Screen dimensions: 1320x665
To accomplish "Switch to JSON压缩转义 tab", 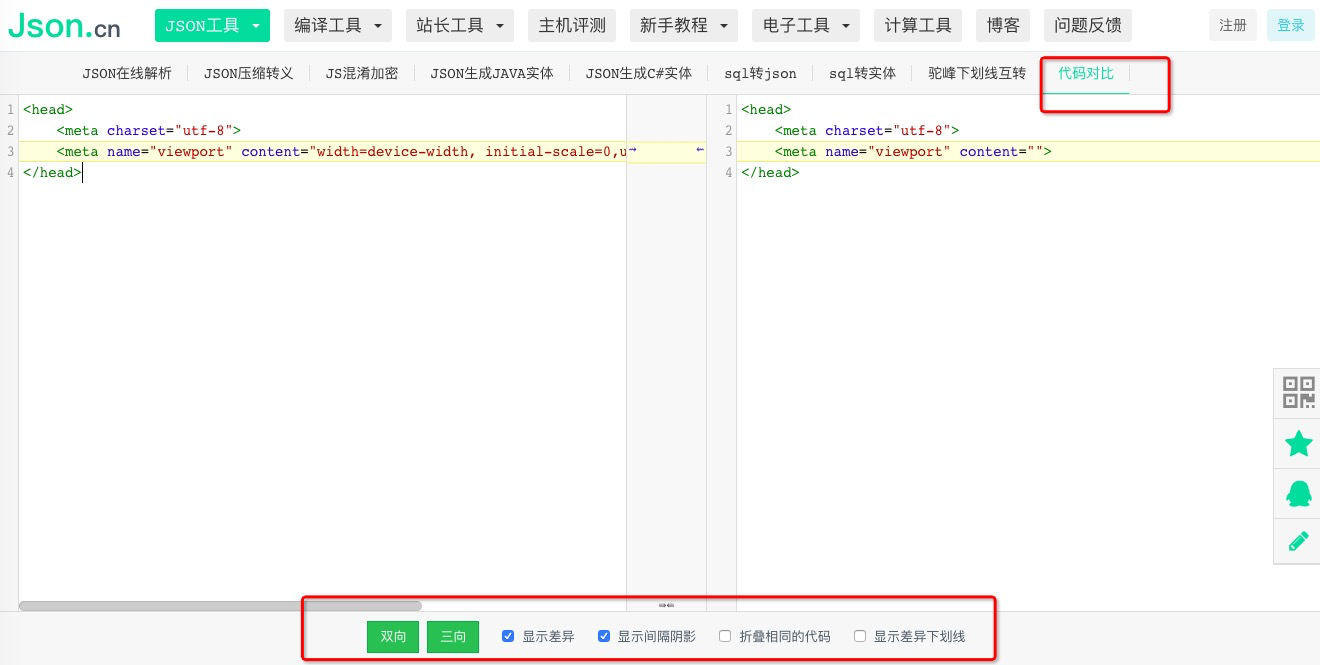I will tap(249, 73).
